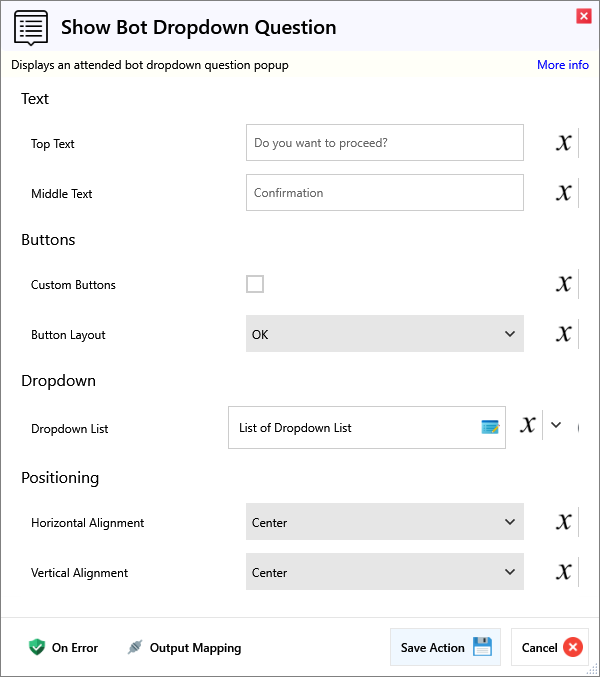Click the Middle Text input field
The height and width of the screenshot is (677, 600).
point(384,193)
